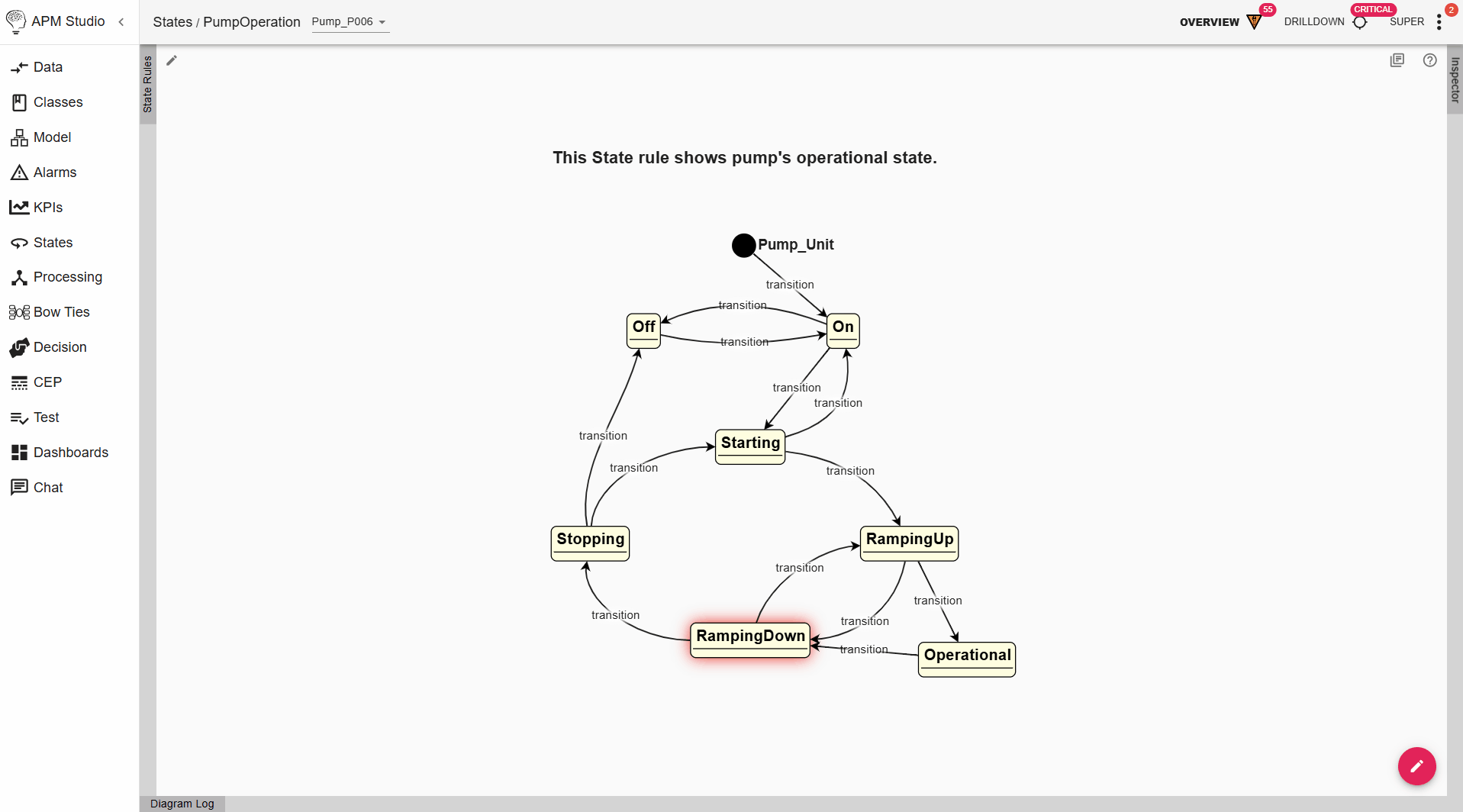Select the highlighted RampingDown state node
The image size is (1463, 812).
(x=750, y=640)
